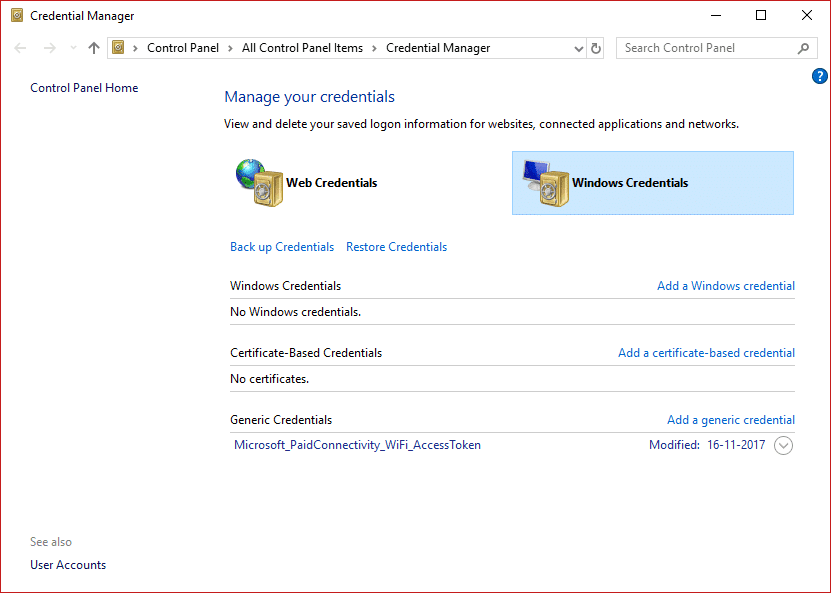Open the address bar history dropdown
Image resolution: width=831 pixels, height=593 pixels.
click(x=579, y=48)
